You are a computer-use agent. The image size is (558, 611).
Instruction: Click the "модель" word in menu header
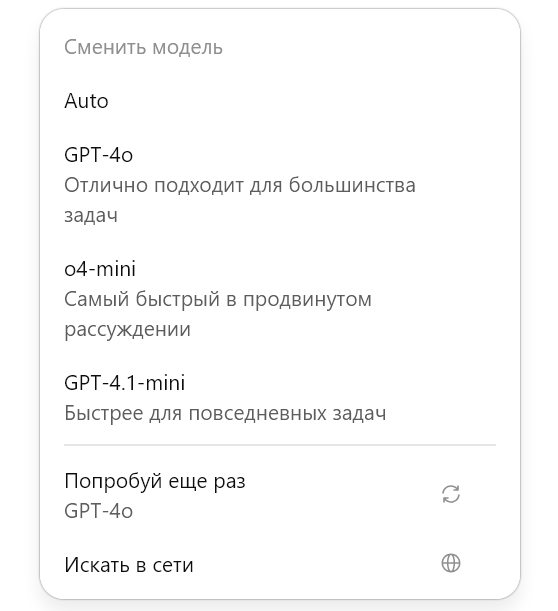(x=187, y=48)
